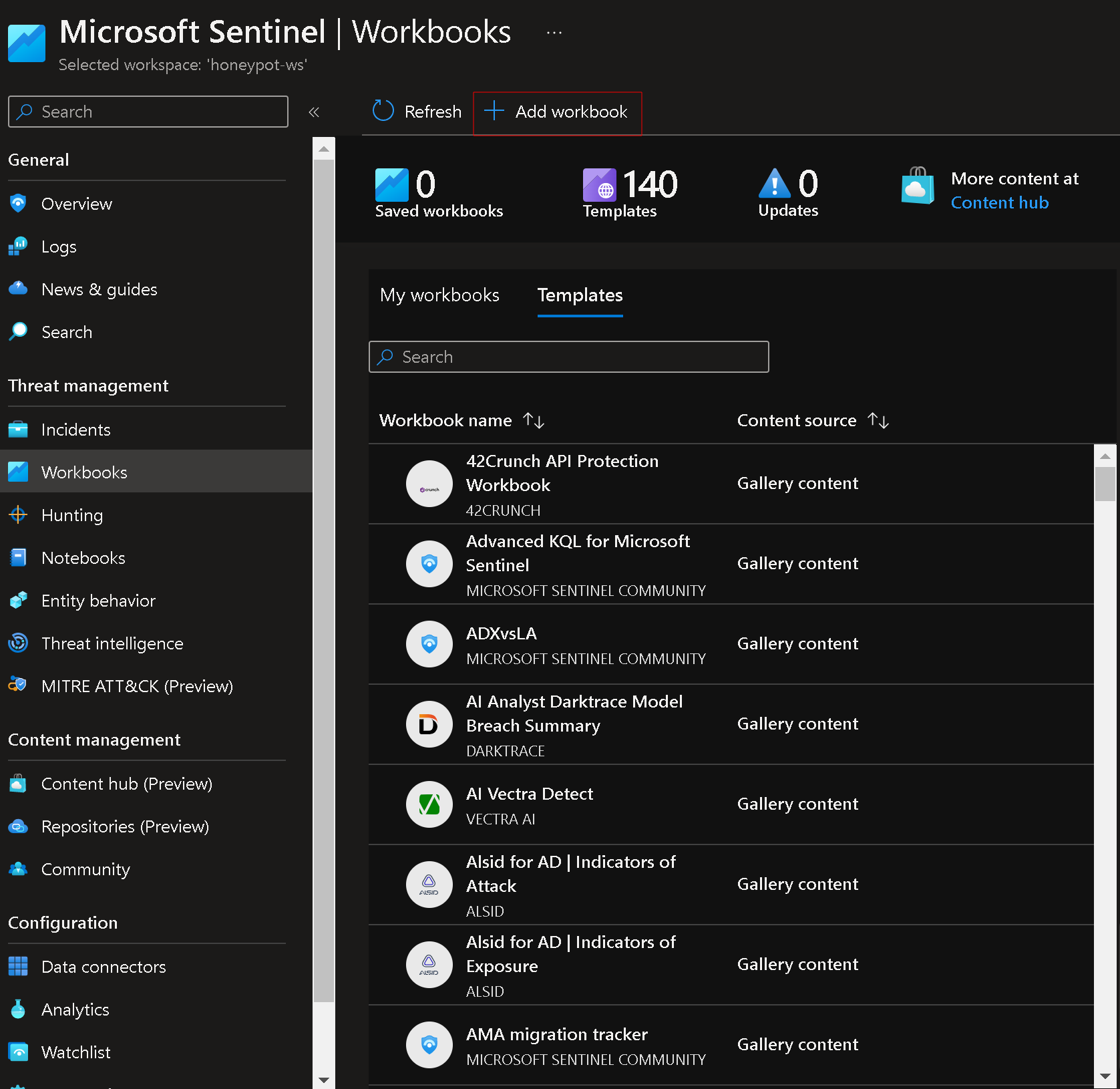Focus the templates Search box
This screenshot has height=1089, width=1120.
tap(568, 357)
